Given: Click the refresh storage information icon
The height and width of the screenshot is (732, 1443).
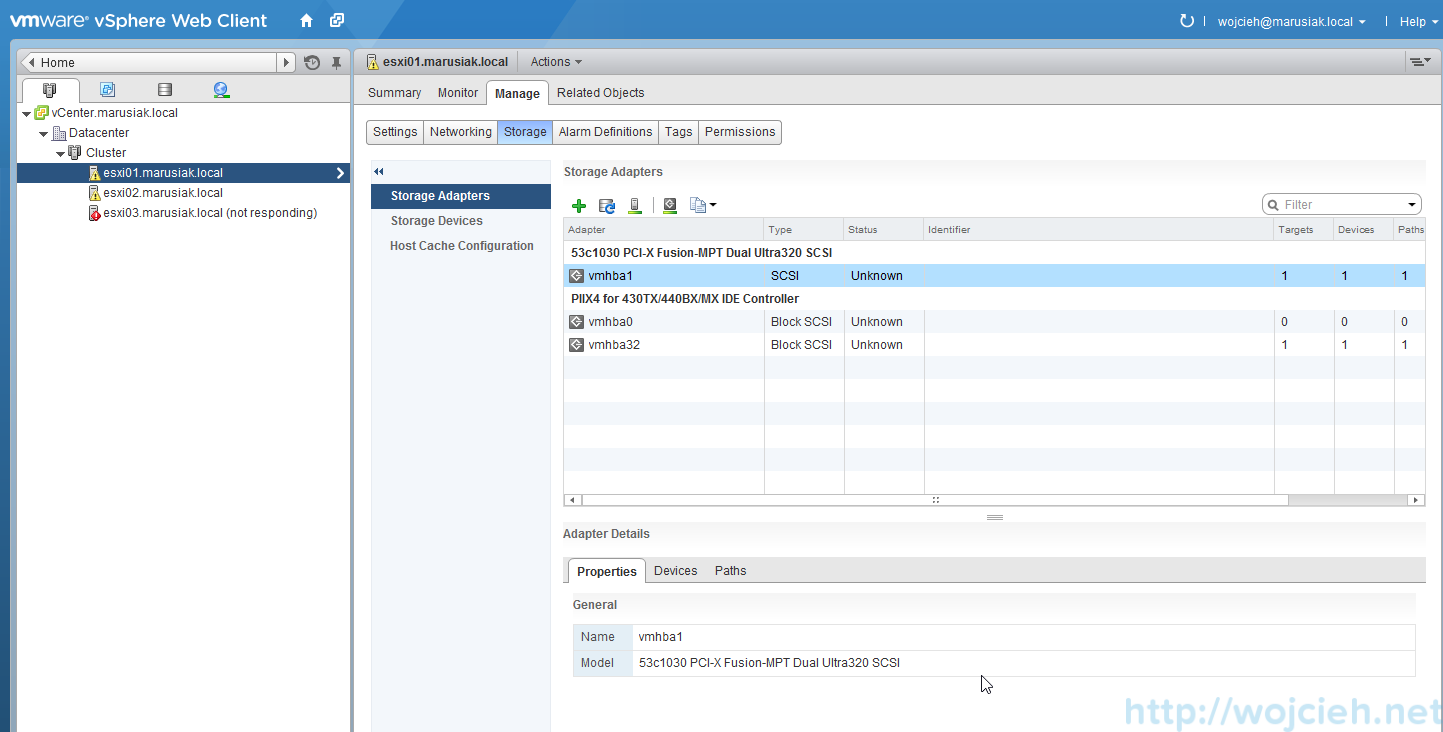Looking at the screenshot, I should (606, 206).
